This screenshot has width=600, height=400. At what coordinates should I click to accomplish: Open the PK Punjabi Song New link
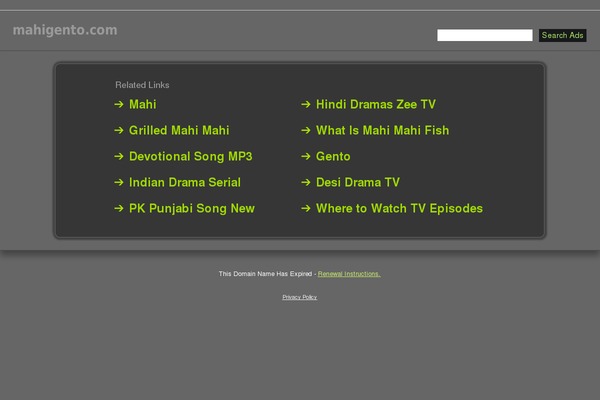click(192, 208)
